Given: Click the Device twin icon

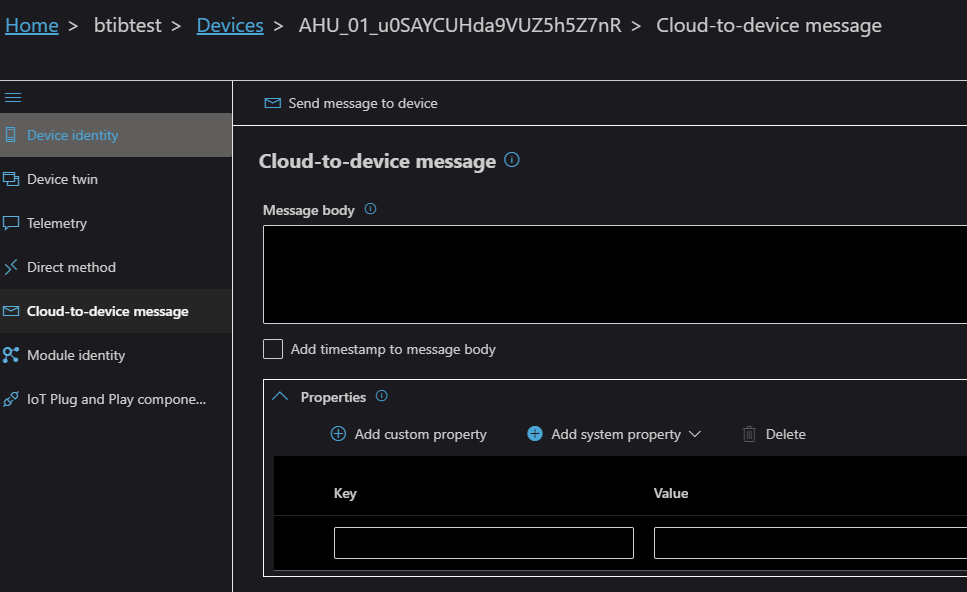Looking at the screenshot, I should click(11, 179).
